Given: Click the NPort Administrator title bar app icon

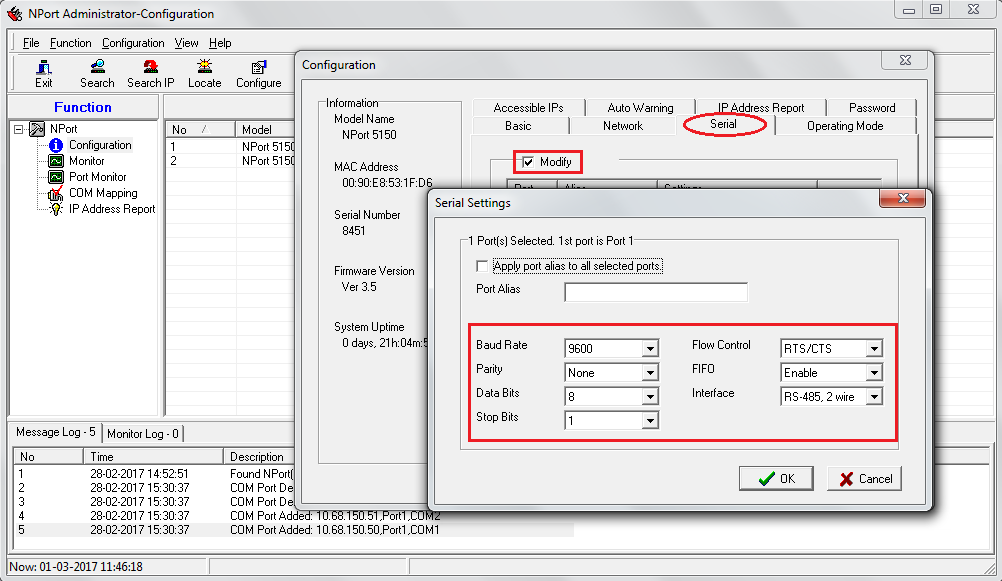Looking at the screenshot, I should pos(15,13).
